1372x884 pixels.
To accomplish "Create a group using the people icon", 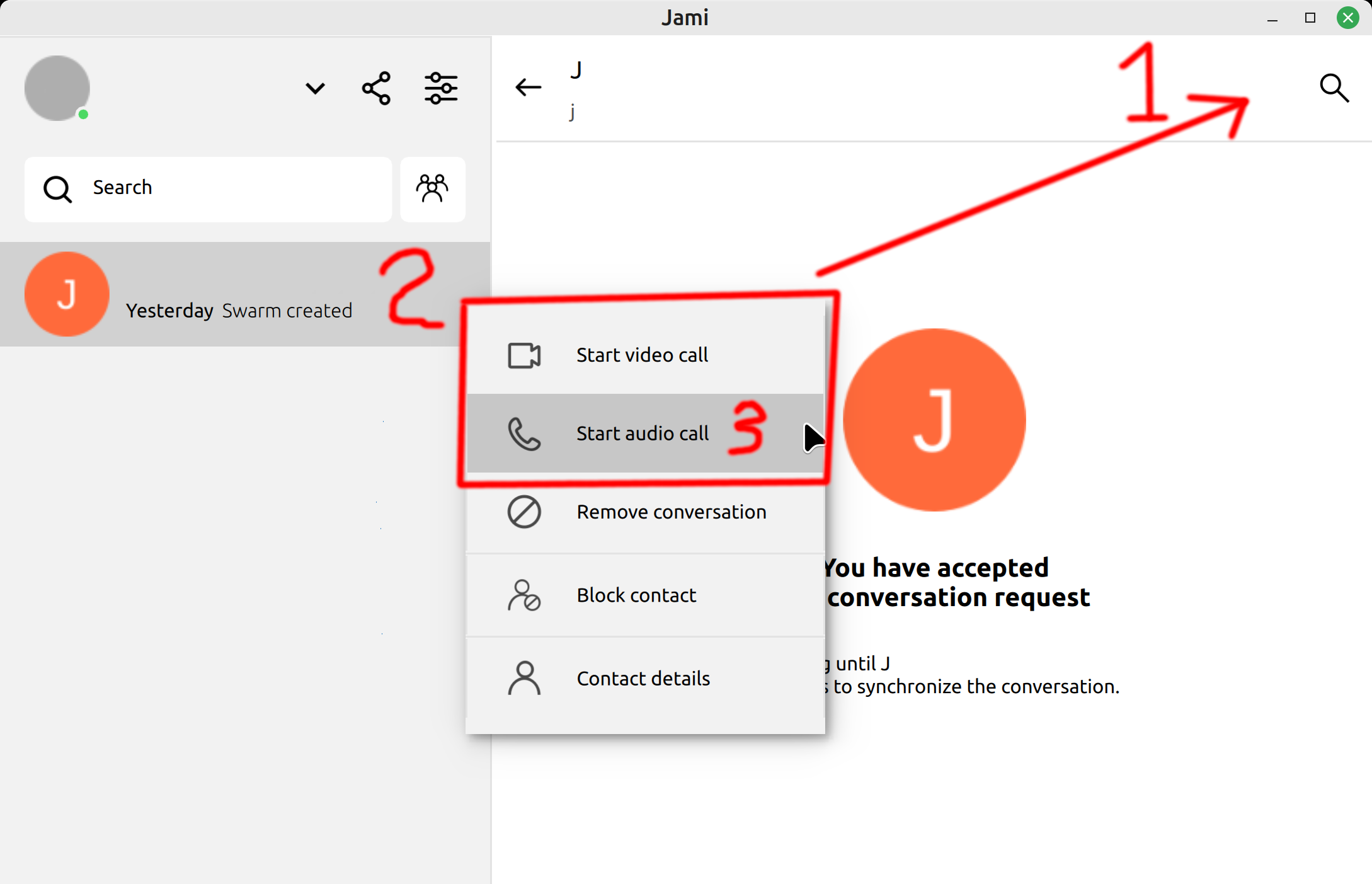I will pos(432,188).
